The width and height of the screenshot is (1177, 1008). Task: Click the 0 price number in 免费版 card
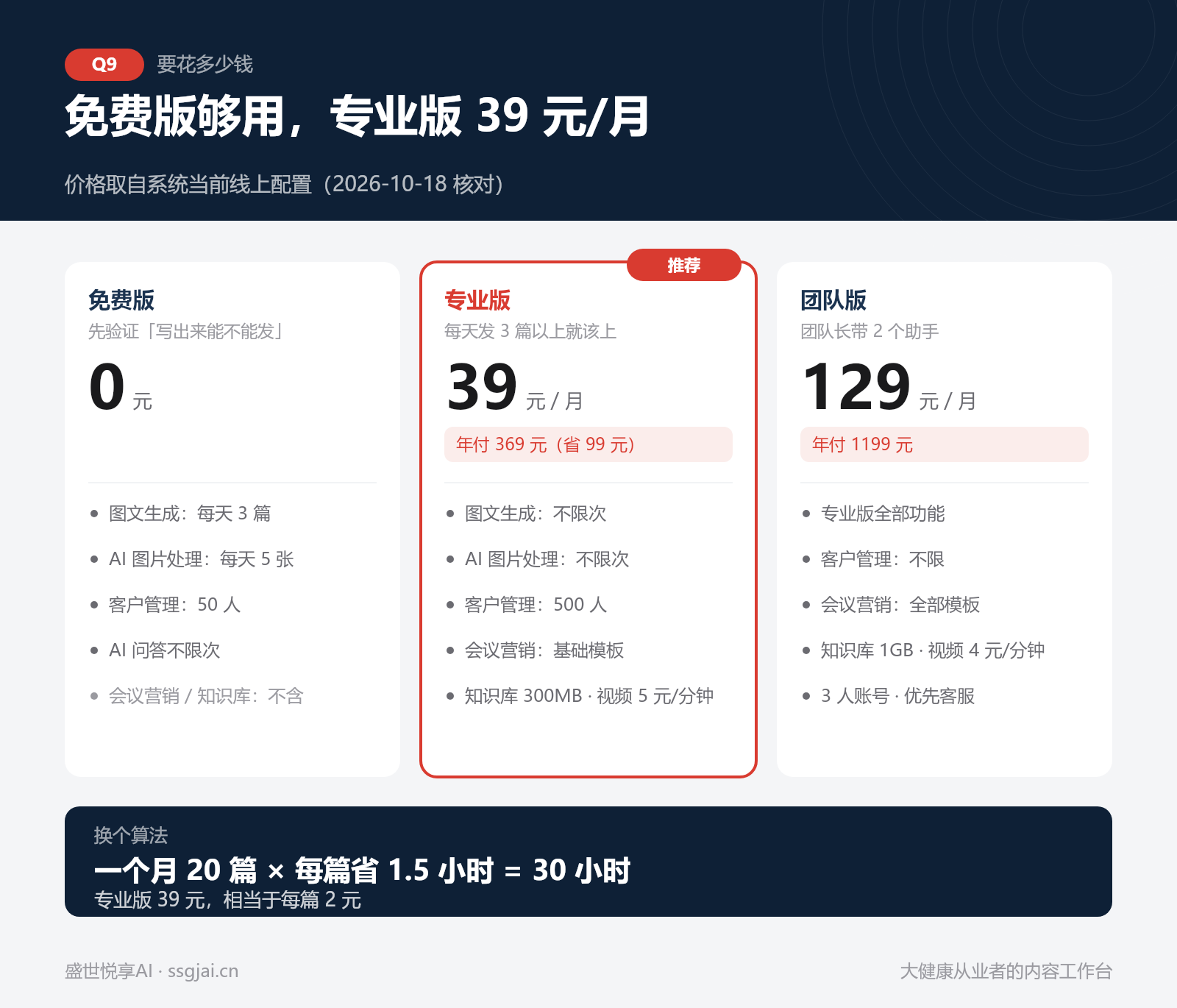tap(107, 387)
